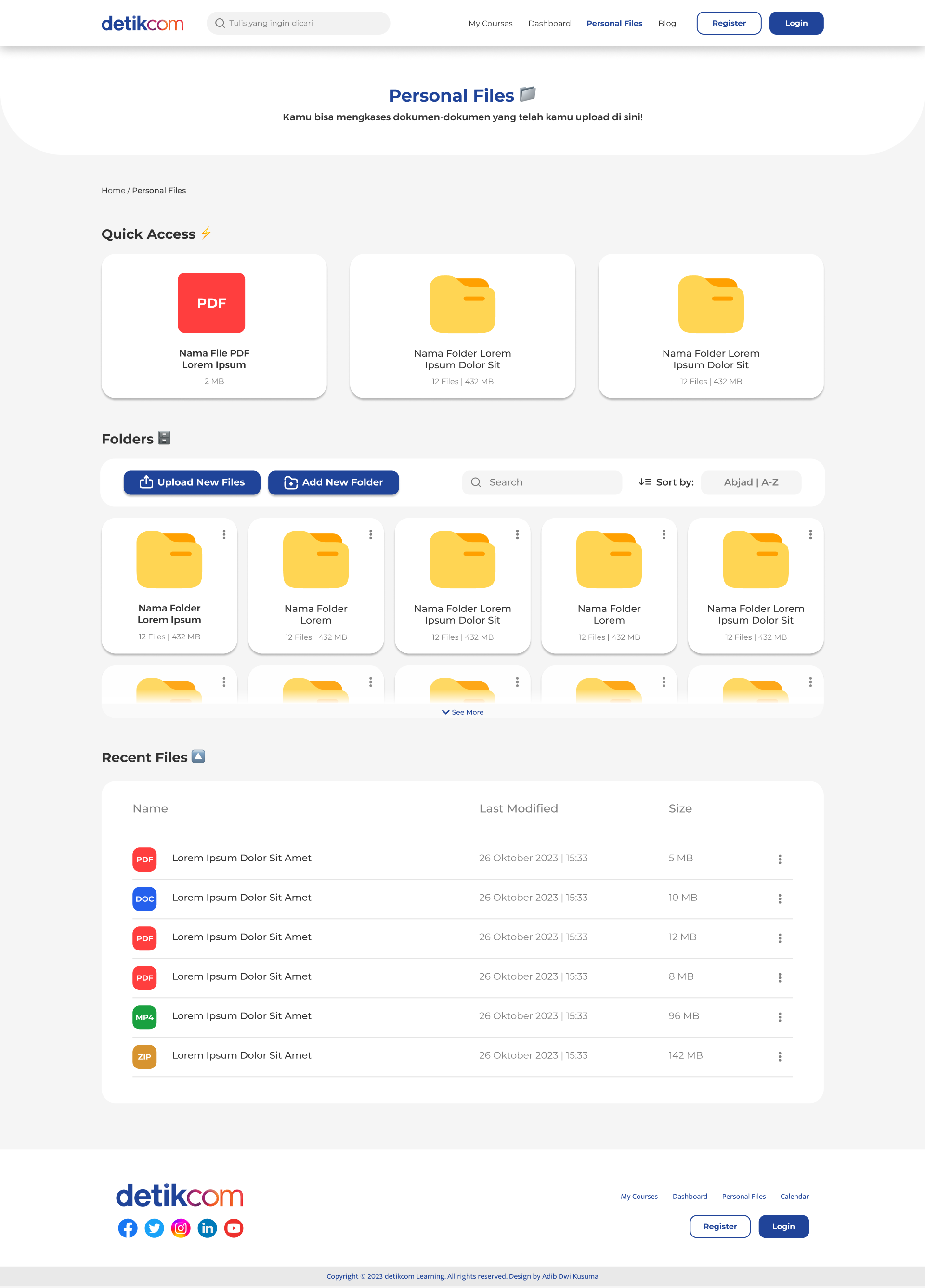Click the Facebook icon in footer

[128, 1228]
